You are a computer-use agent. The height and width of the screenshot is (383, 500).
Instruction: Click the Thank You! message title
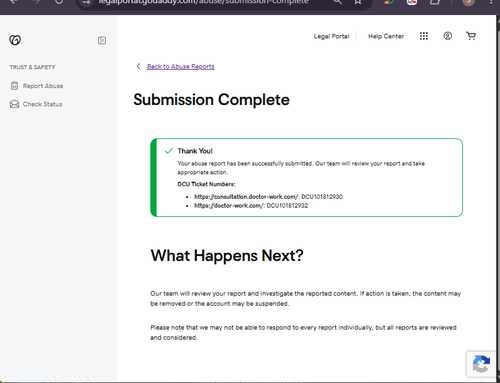(195, 151)
